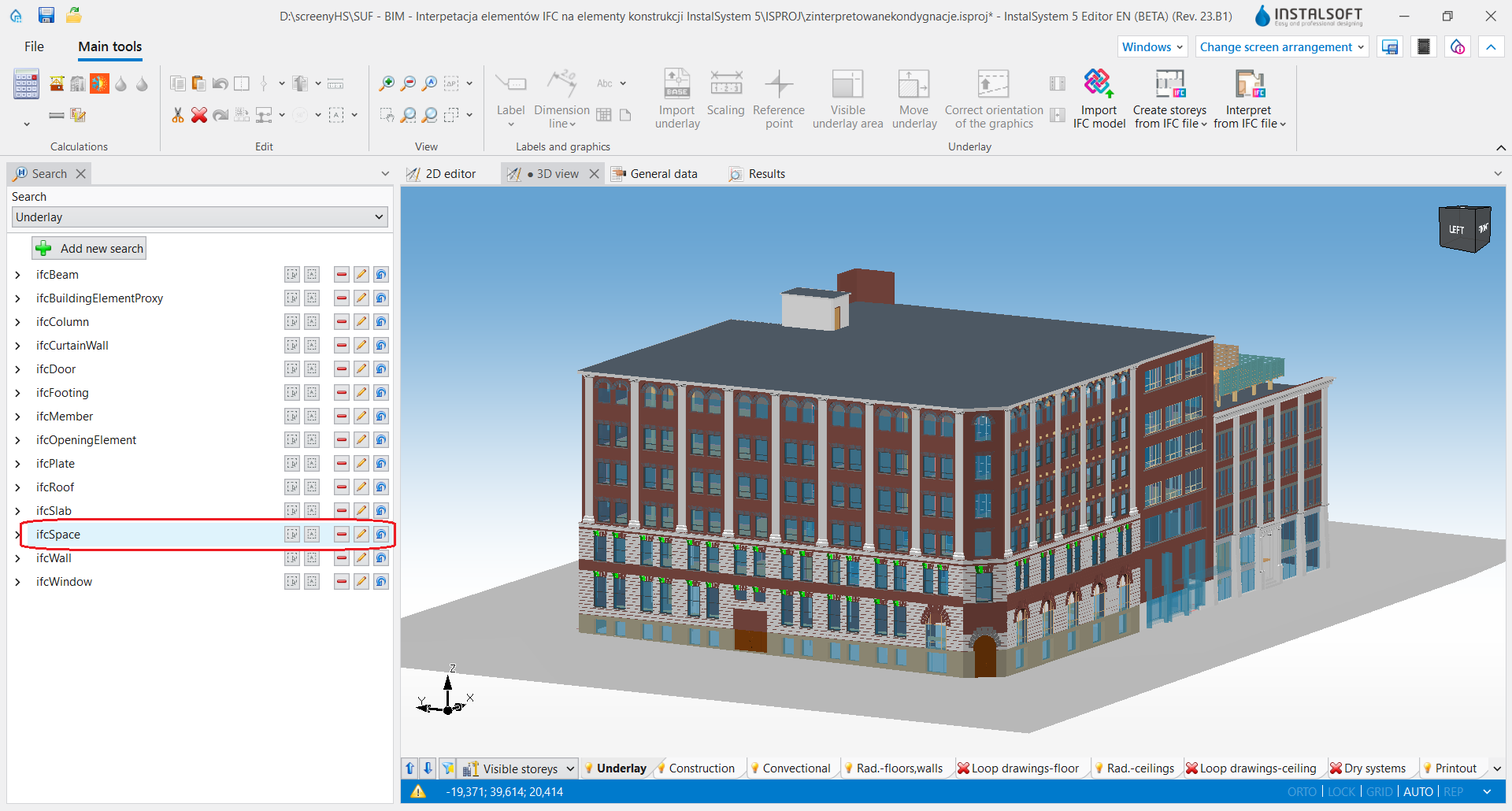The height and width of the screenshot is (811, 1512).
Task: Open Change screen arrangement button
Action: pos(1282,47)
